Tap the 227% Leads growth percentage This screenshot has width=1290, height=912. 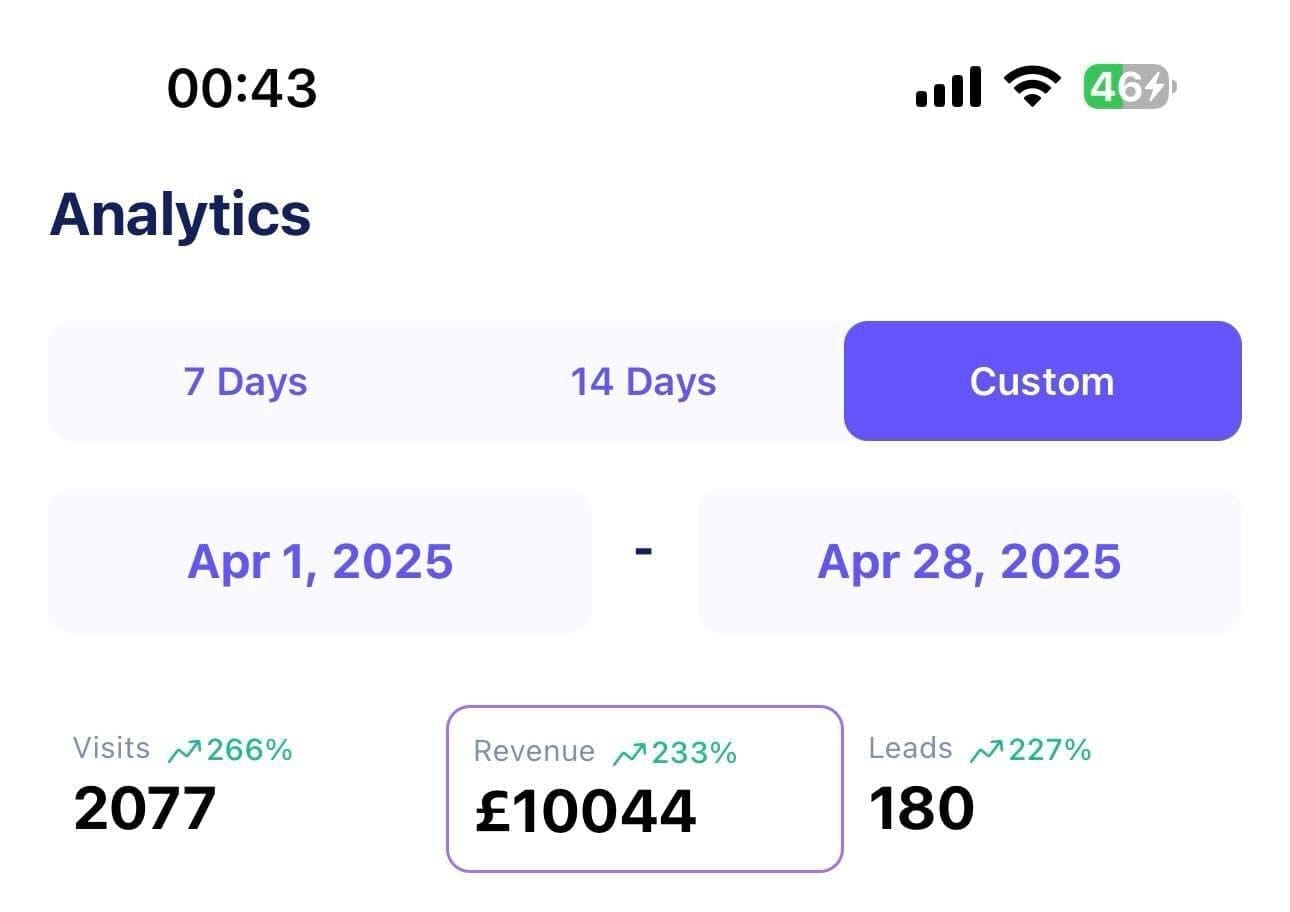1050,749
